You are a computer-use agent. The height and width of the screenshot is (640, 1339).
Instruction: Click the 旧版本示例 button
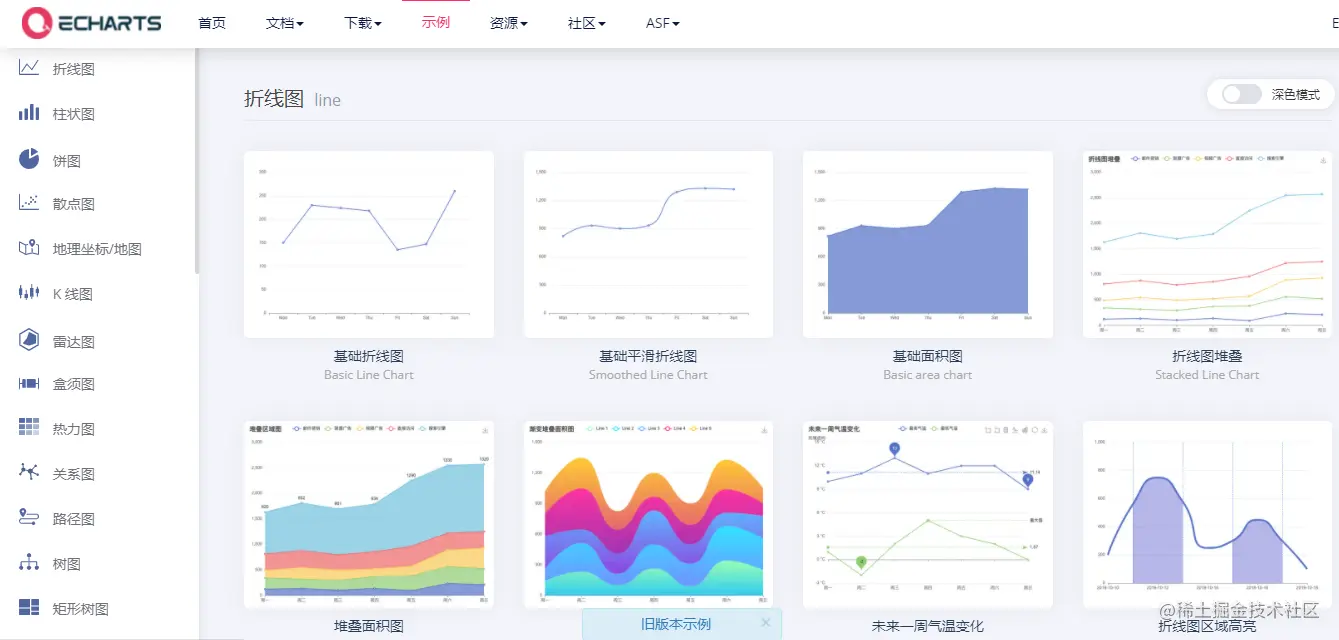676,624
